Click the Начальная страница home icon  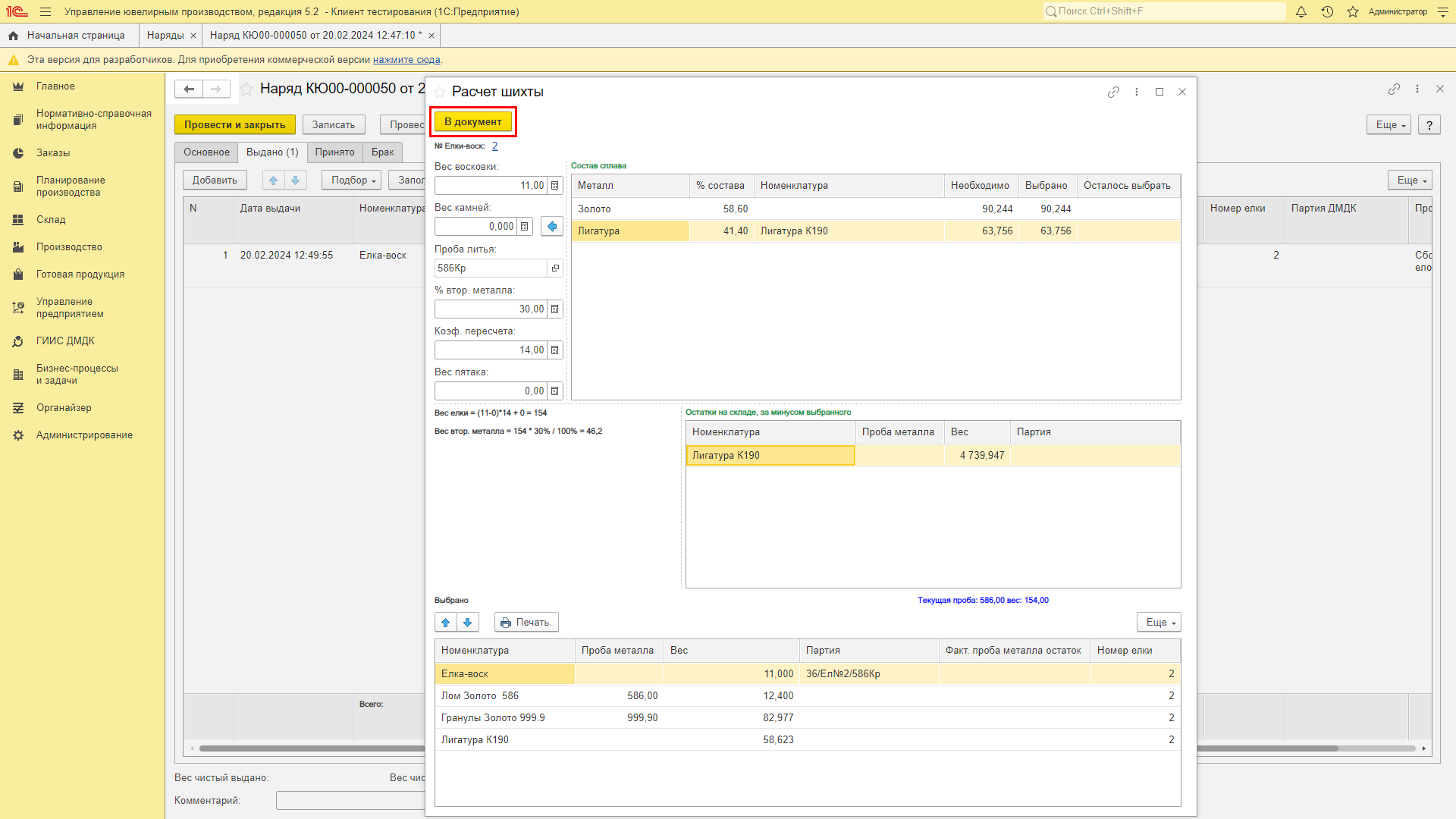[x=13, y=36]
